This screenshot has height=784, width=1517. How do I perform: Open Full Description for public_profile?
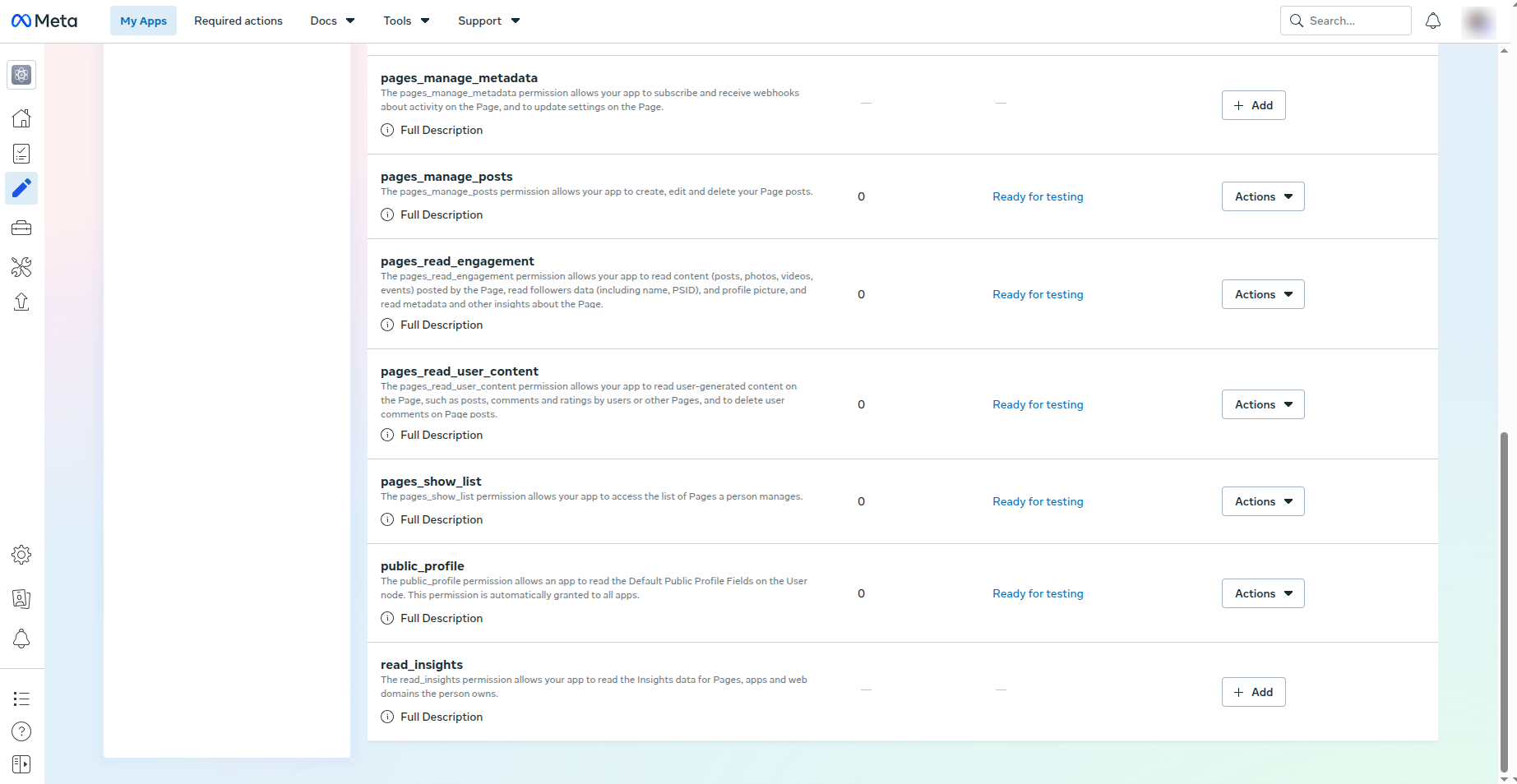point(442,618)
